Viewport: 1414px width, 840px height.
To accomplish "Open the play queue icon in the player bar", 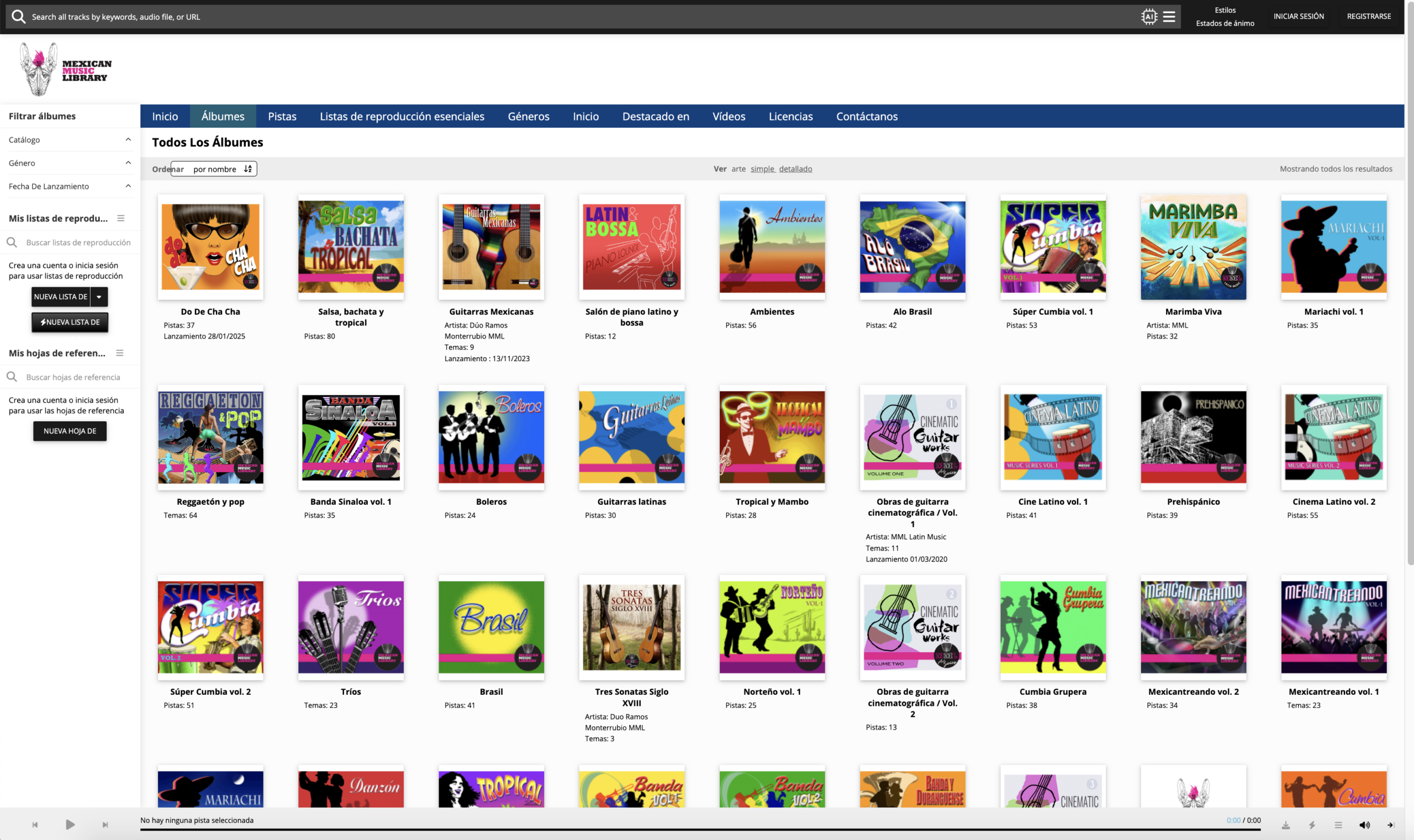I will tap(1338, 825).
